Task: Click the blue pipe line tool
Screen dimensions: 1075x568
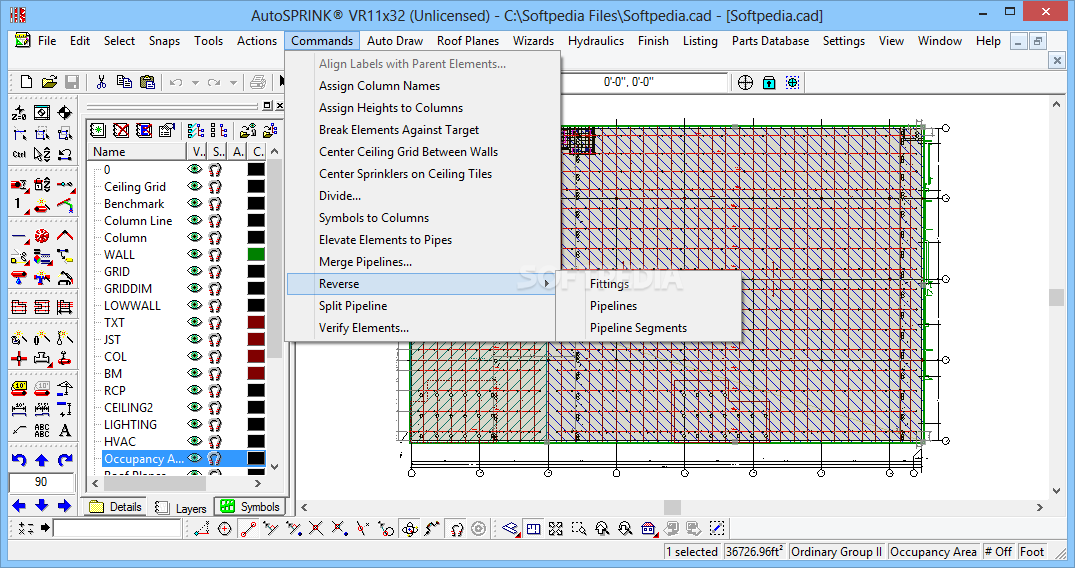Action: (x=19, y=236)
